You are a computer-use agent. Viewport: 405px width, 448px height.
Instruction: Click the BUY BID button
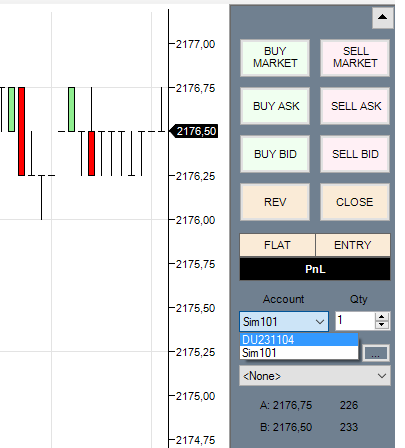(275, 154)
